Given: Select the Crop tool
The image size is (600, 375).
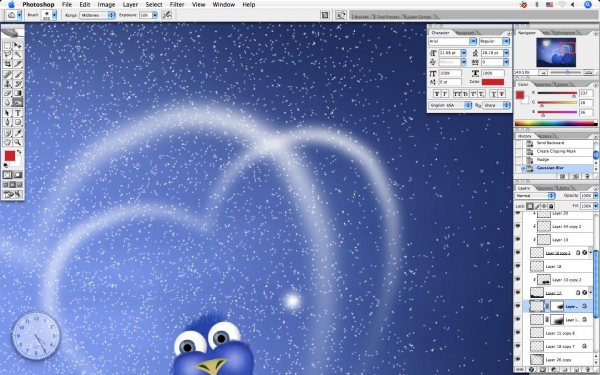Looking at the screenshot, I should (7, 64).
